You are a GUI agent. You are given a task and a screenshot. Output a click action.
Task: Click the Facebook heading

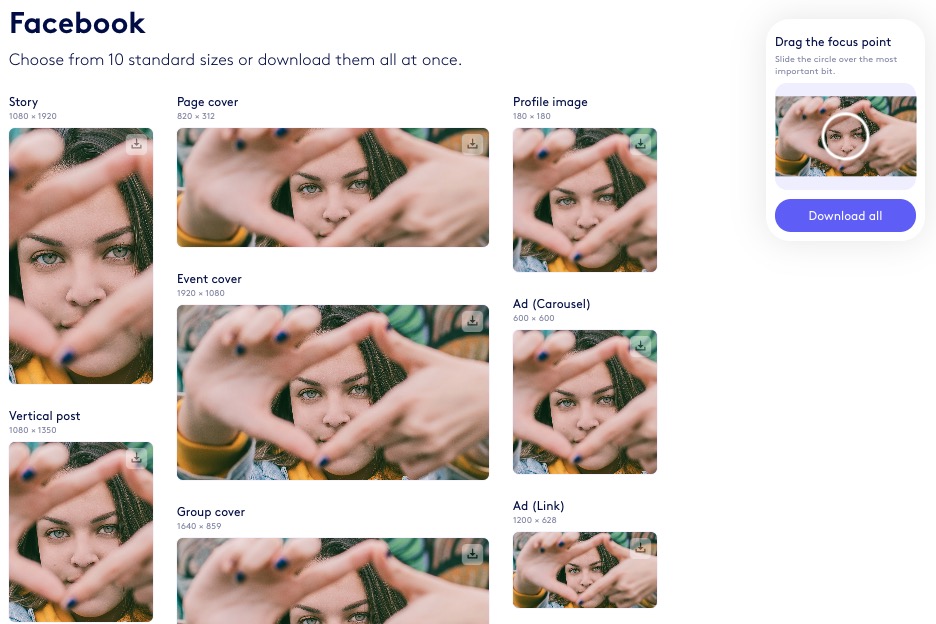coord(77,24)
